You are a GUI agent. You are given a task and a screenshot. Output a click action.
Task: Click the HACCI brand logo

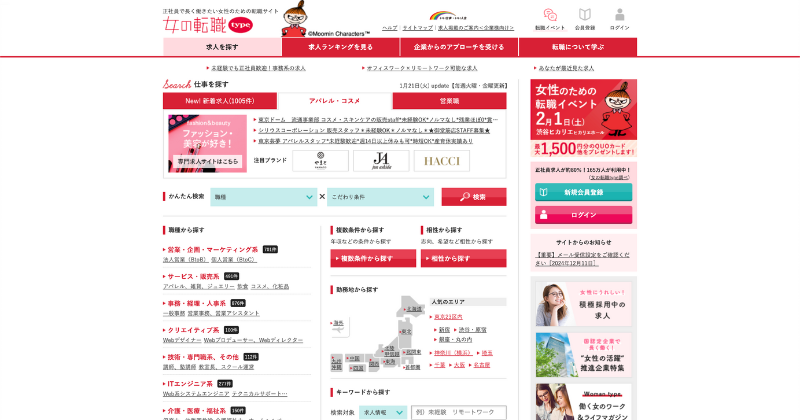tap(442, 161)
